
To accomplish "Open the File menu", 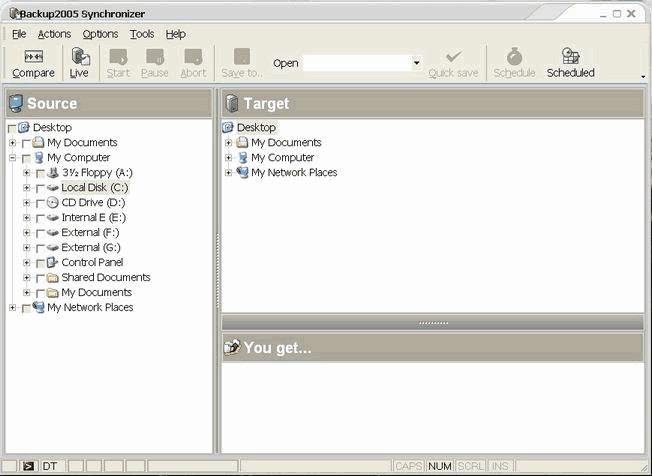I will (19, 34).
